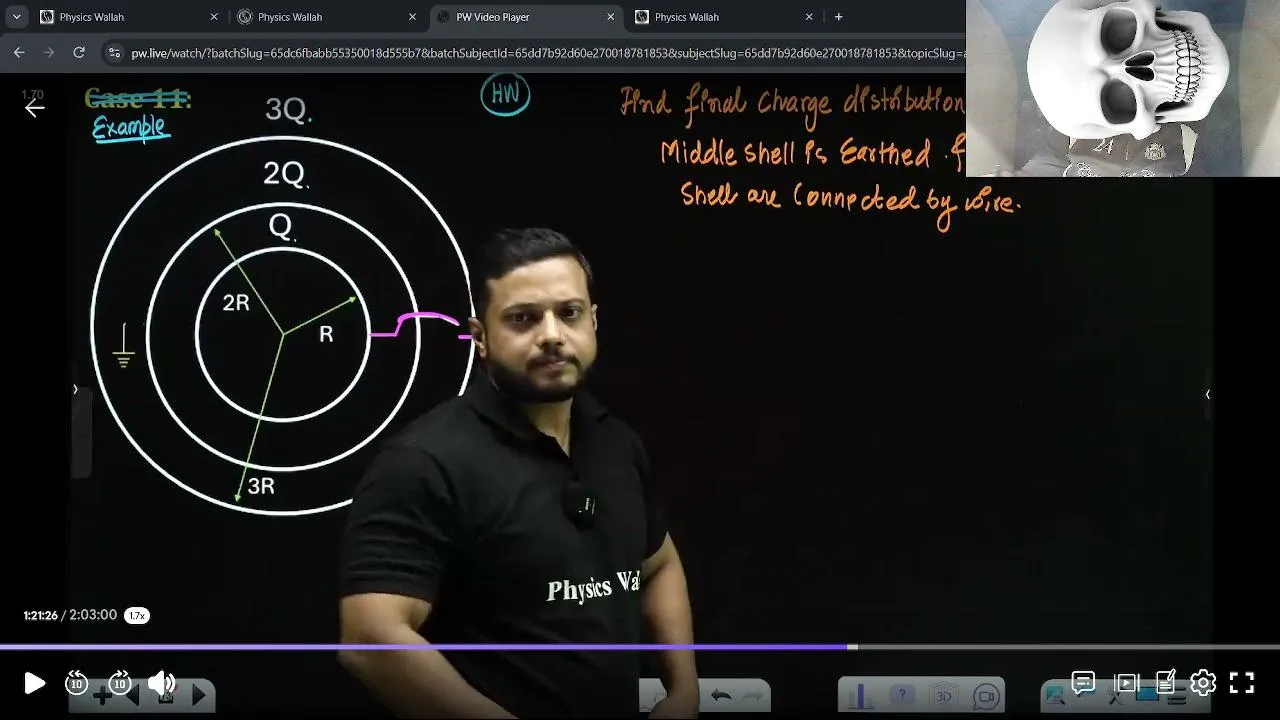Viewport: 1280px width, 720px height.
Task: Switch to Physics Wallah tab right of PW Video Player
Action: pos(724,17)
